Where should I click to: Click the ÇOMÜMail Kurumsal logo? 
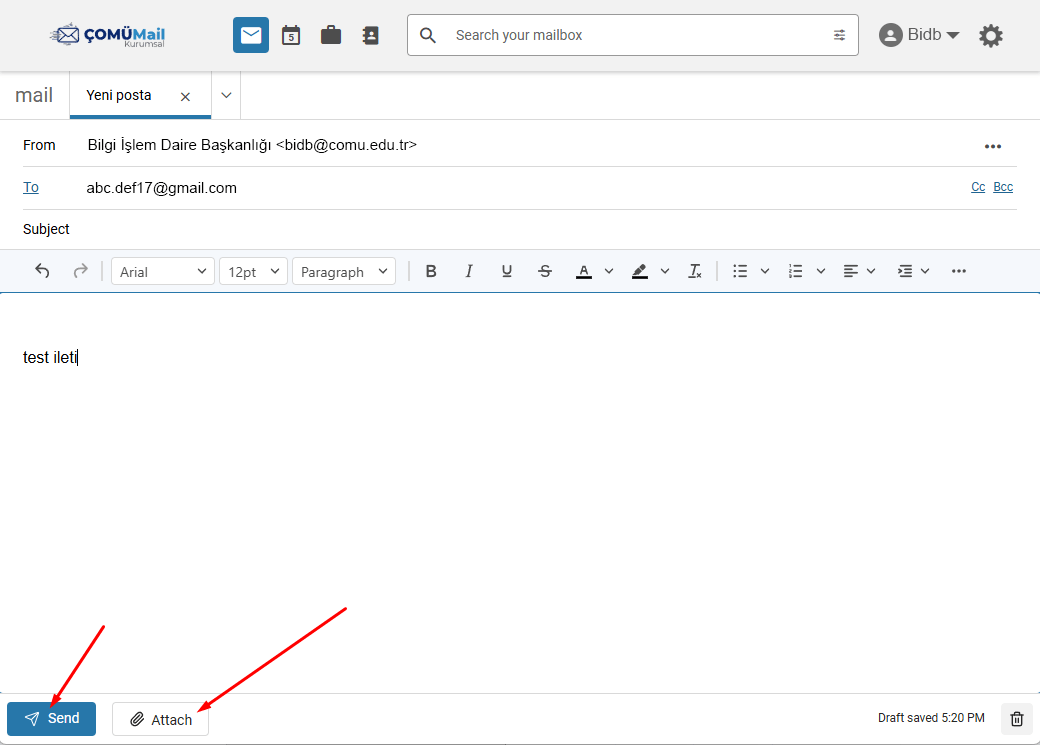tap(107, 35)
